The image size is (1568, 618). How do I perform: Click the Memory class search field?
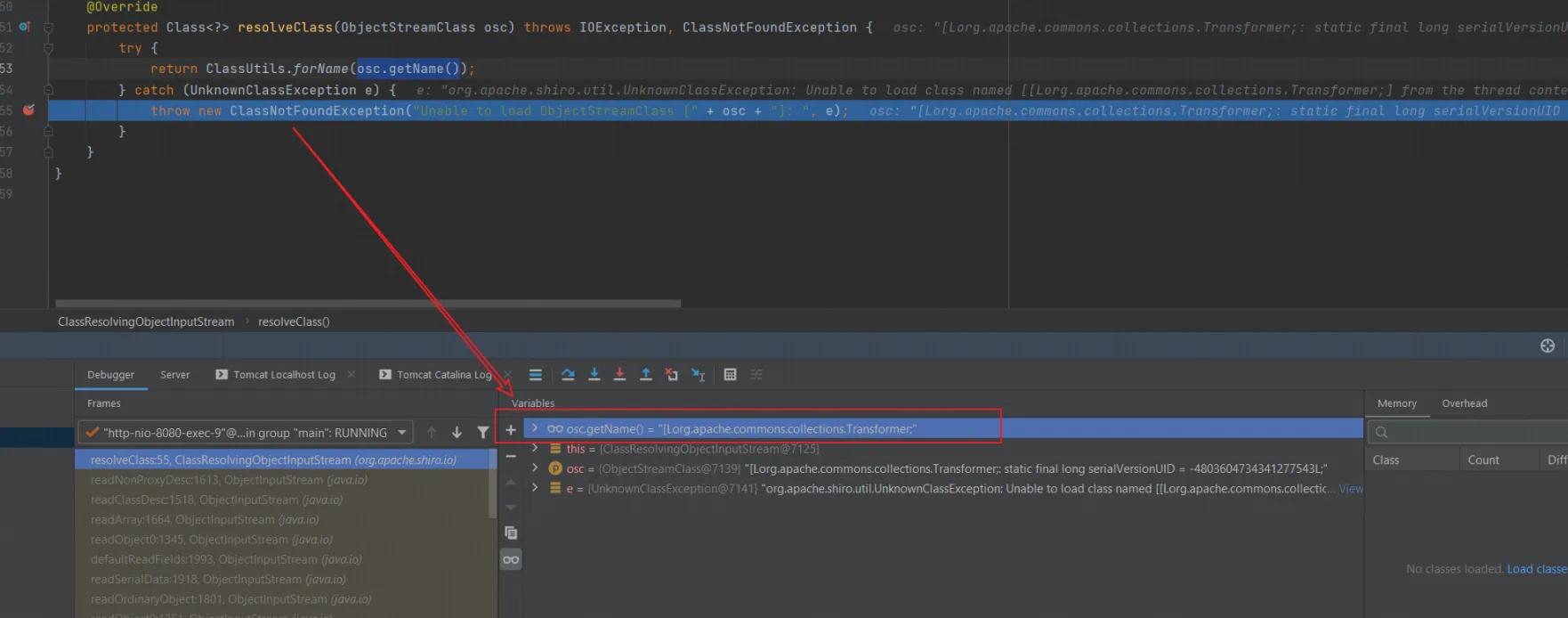pos(1468,433)
